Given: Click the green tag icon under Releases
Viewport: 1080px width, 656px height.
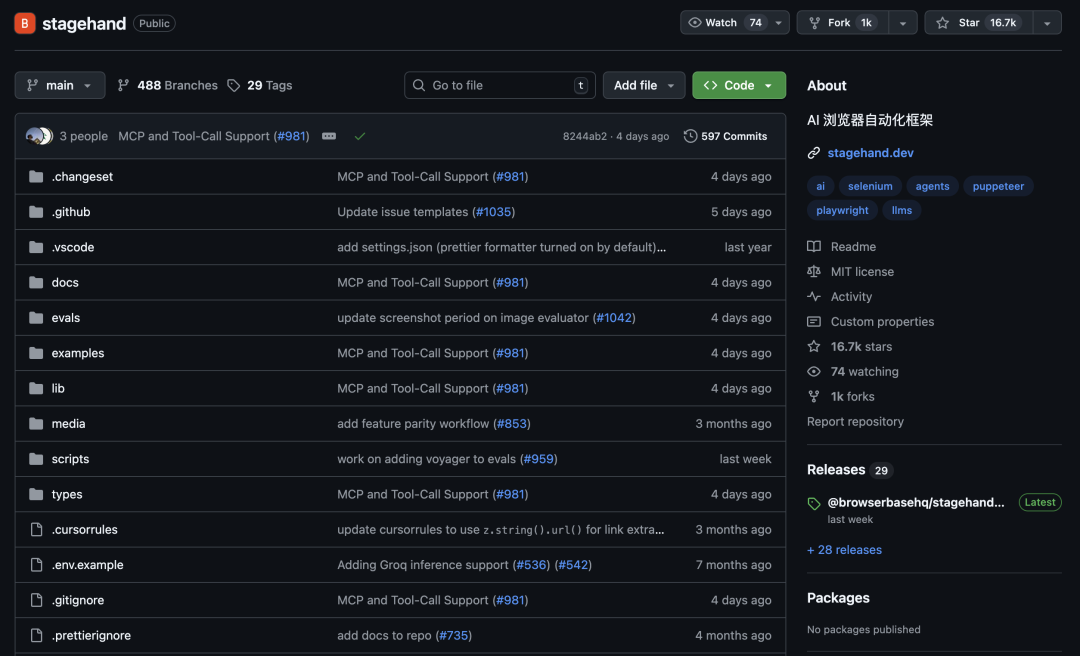Looking at the screenshot, I should [x=813, y=504].
